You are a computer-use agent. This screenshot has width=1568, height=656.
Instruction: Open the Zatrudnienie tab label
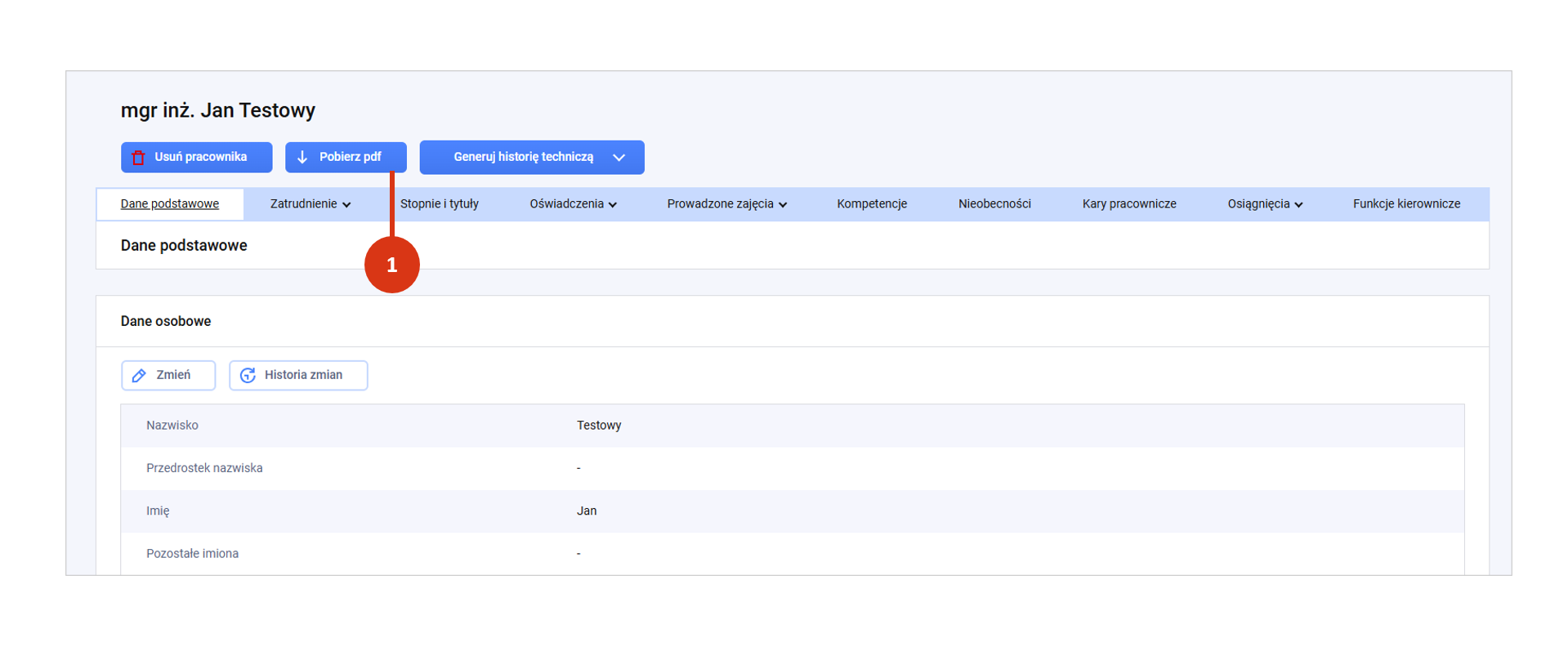click(304, 204)
